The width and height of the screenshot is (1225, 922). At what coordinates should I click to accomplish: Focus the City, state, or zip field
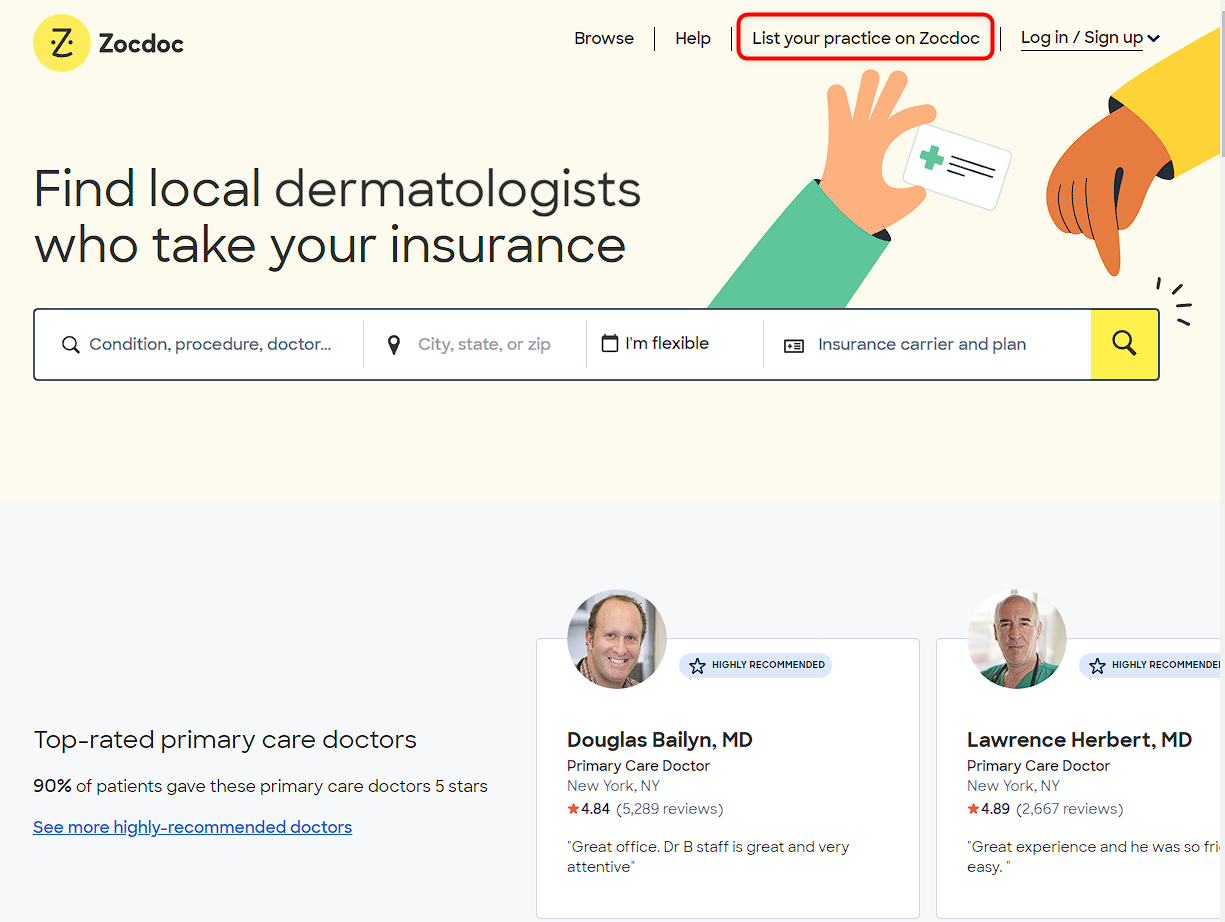coord(475,344)
